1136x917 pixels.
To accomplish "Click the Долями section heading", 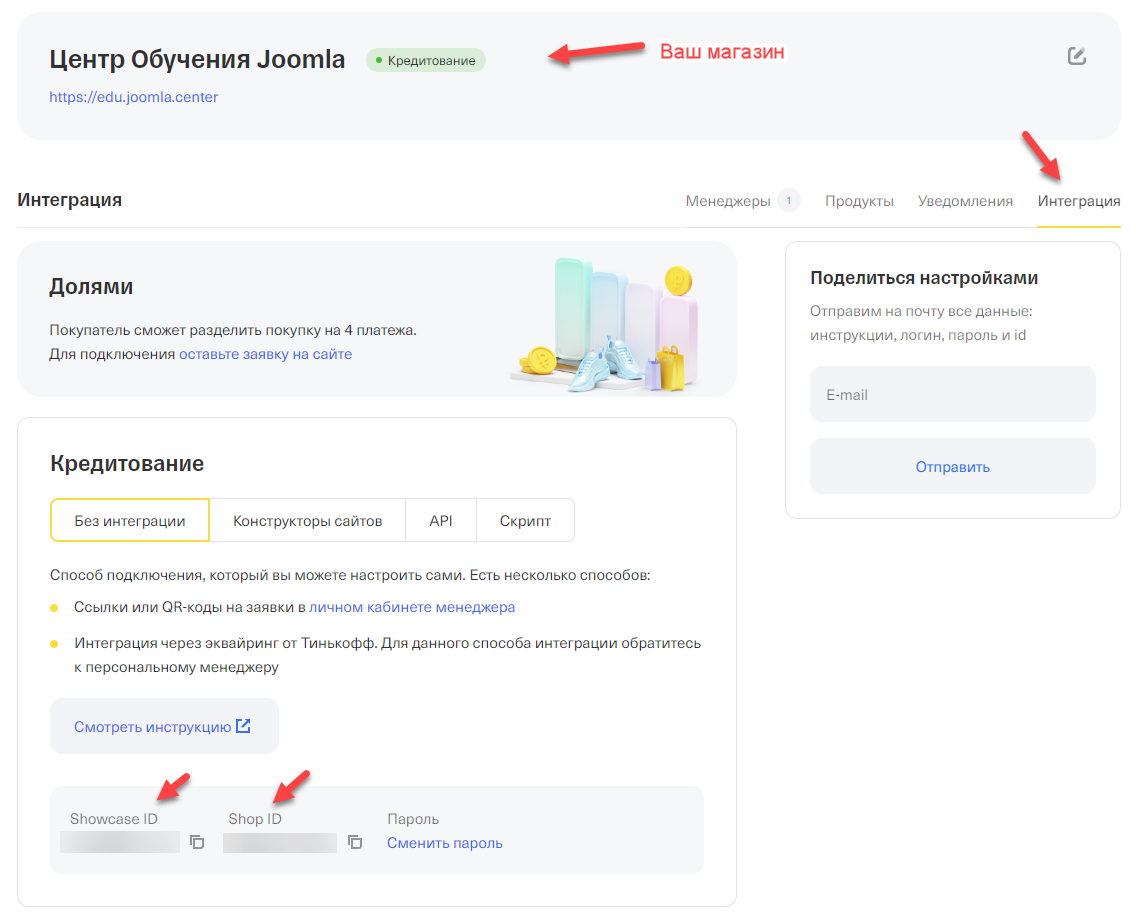I will (x=91, y=287).
